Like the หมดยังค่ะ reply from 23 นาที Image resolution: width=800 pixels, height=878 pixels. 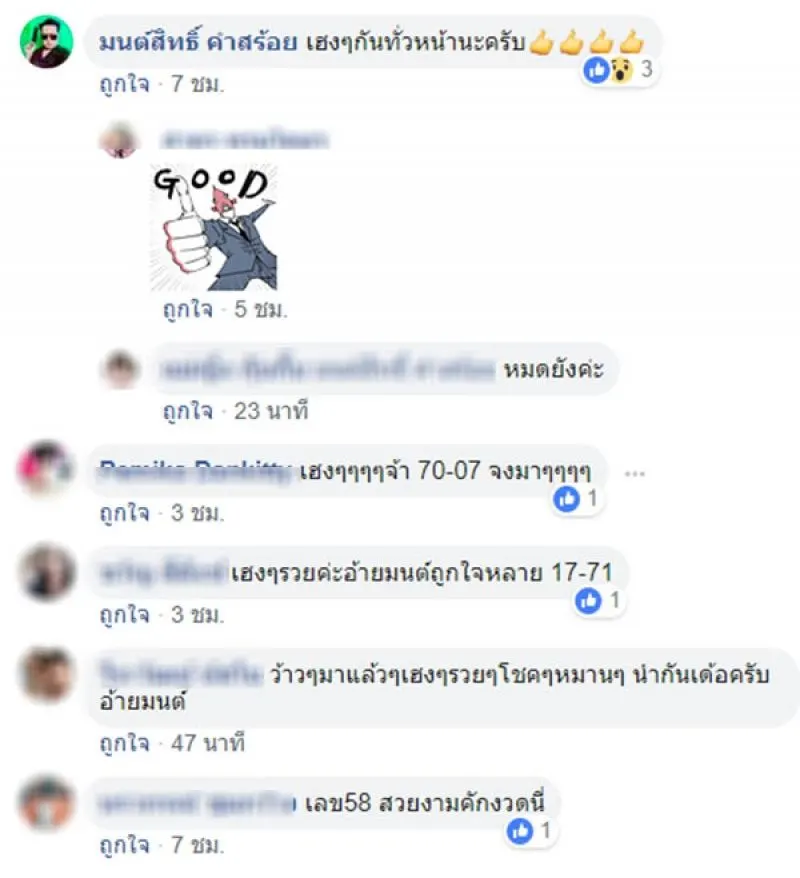pyautogui.click(x=188, y=412)
